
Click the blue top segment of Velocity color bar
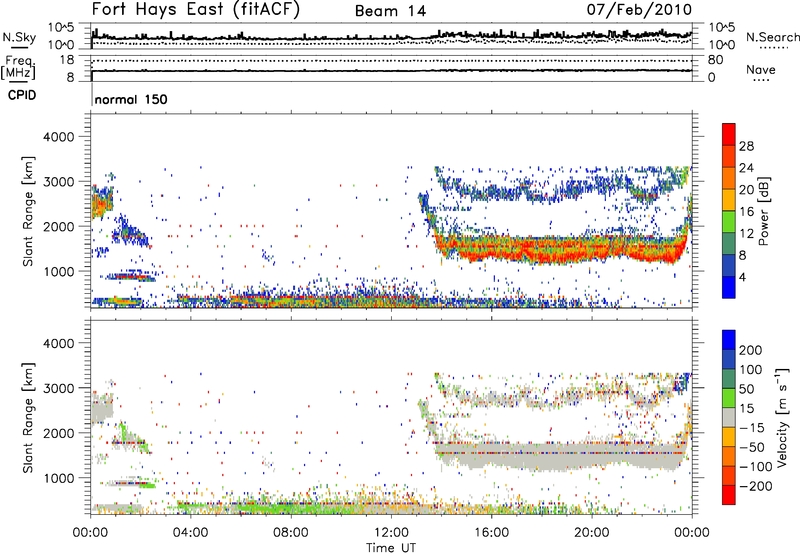coord(729,340)
